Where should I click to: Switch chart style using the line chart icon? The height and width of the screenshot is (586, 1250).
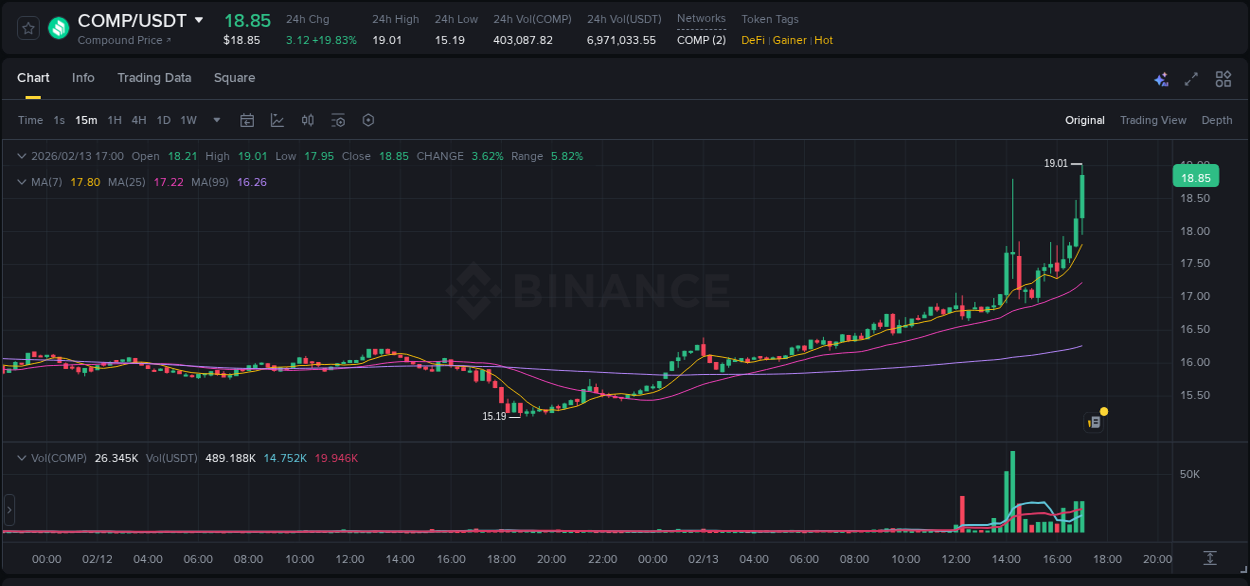tap(276, 120)
